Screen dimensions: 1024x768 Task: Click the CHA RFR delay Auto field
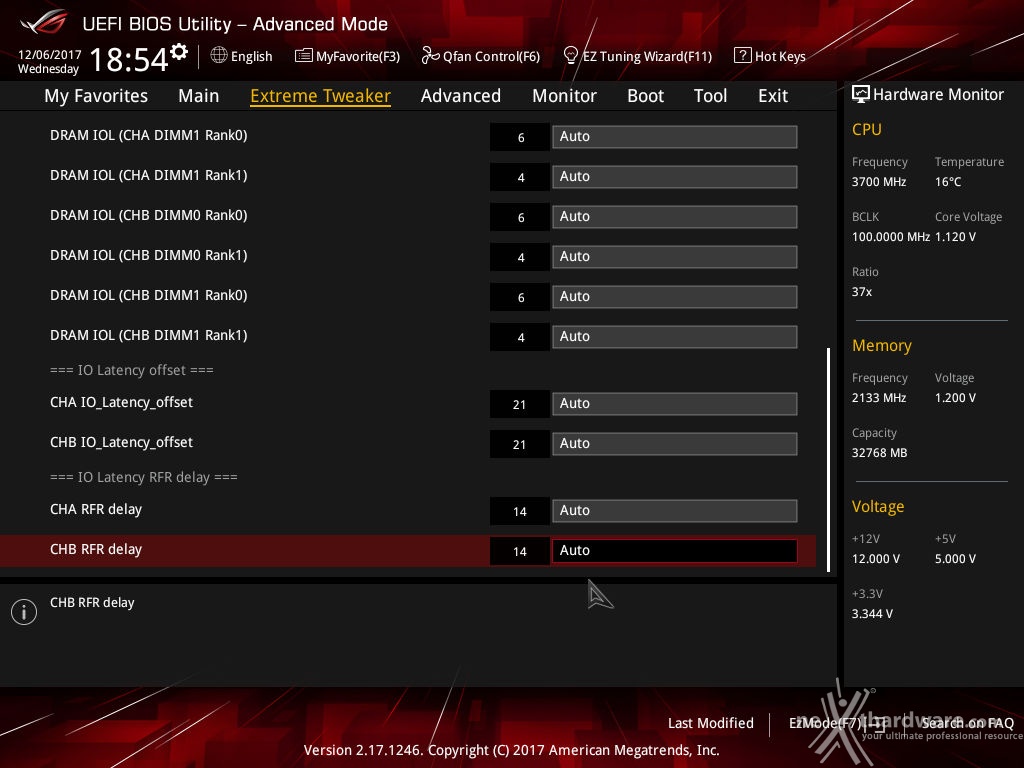[x=675, y=511]
